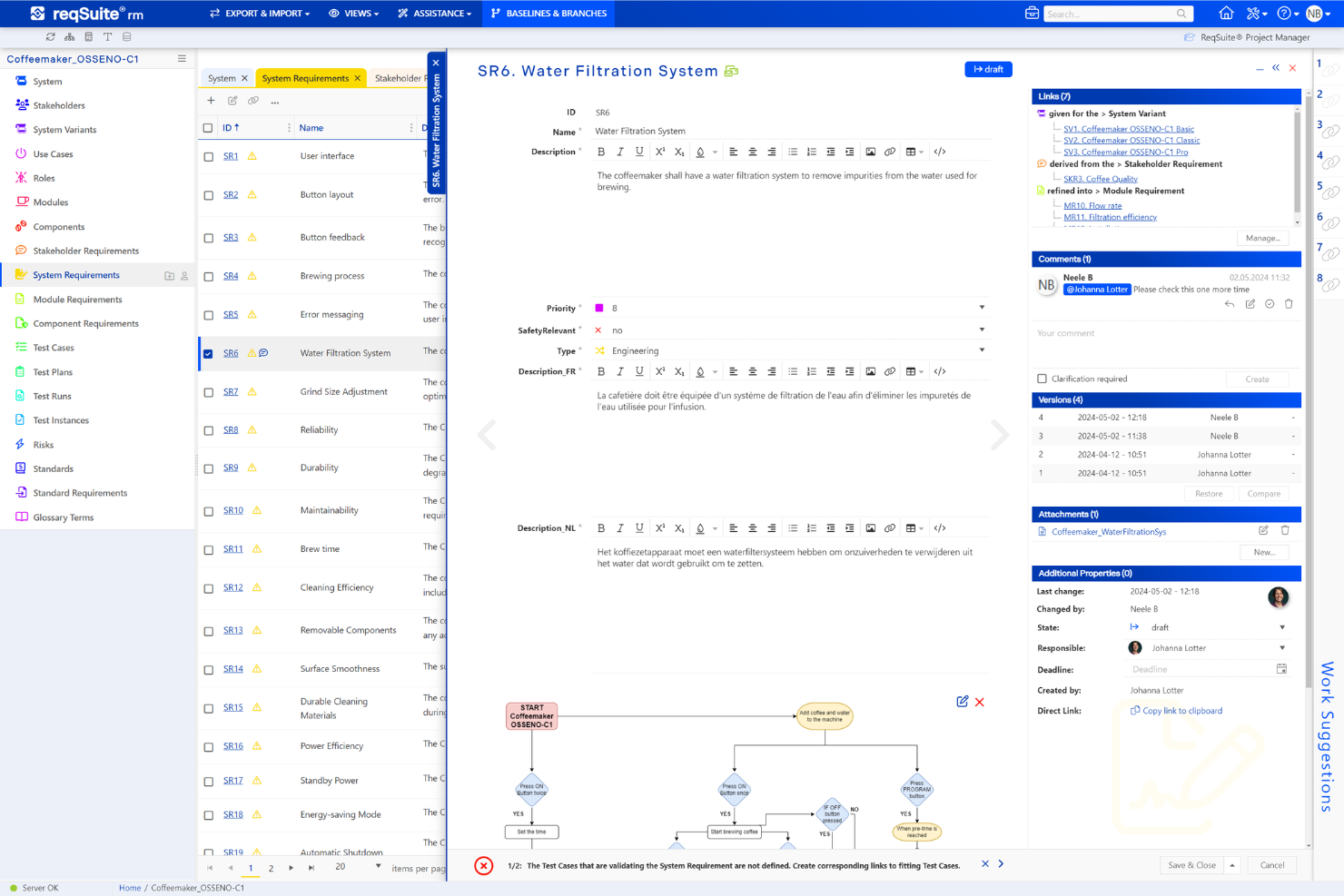Click Copy link to clipboard

(1182, 711)
